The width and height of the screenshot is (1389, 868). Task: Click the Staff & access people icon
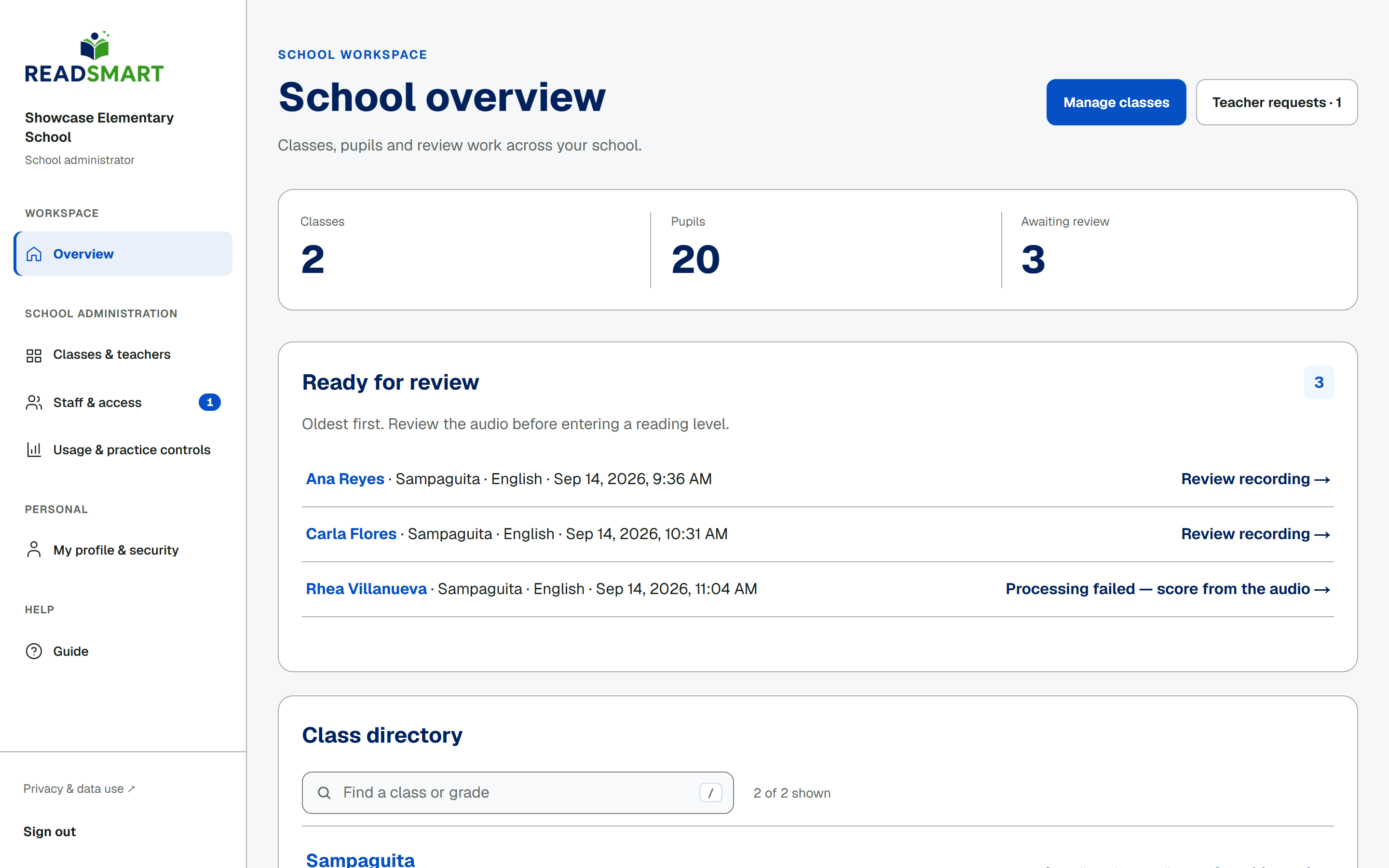click(34, 403)
